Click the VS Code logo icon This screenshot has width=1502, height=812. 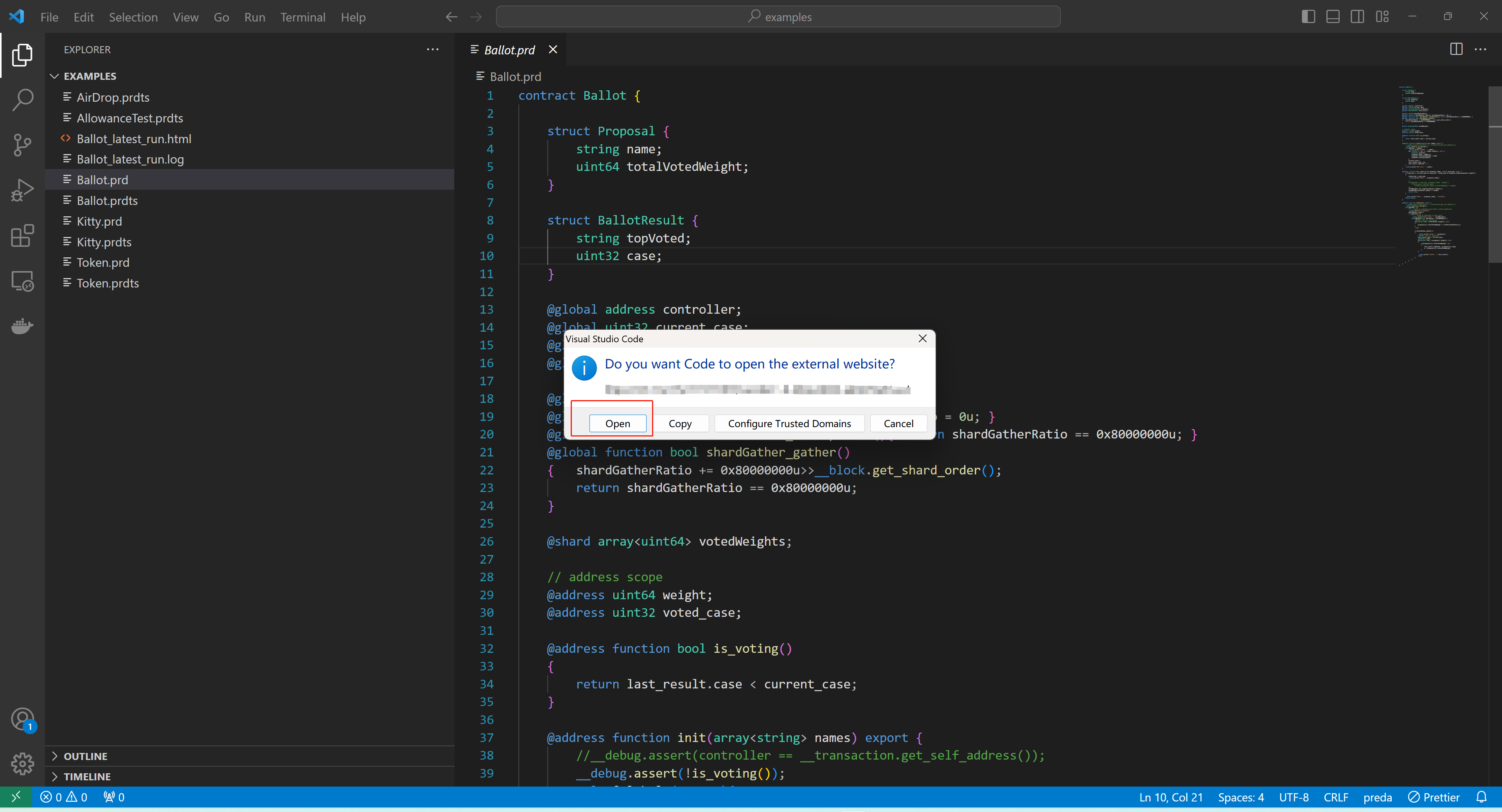tap(16, 16)
